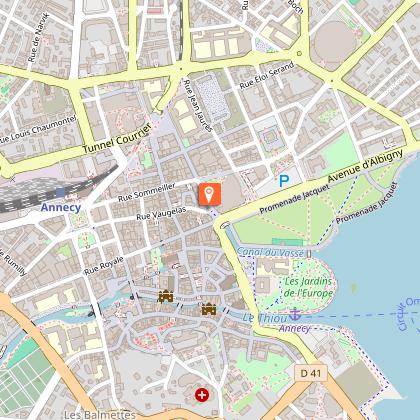Click the blue parking P icon
Screen dimensions: 420x420
pos(284,181)
